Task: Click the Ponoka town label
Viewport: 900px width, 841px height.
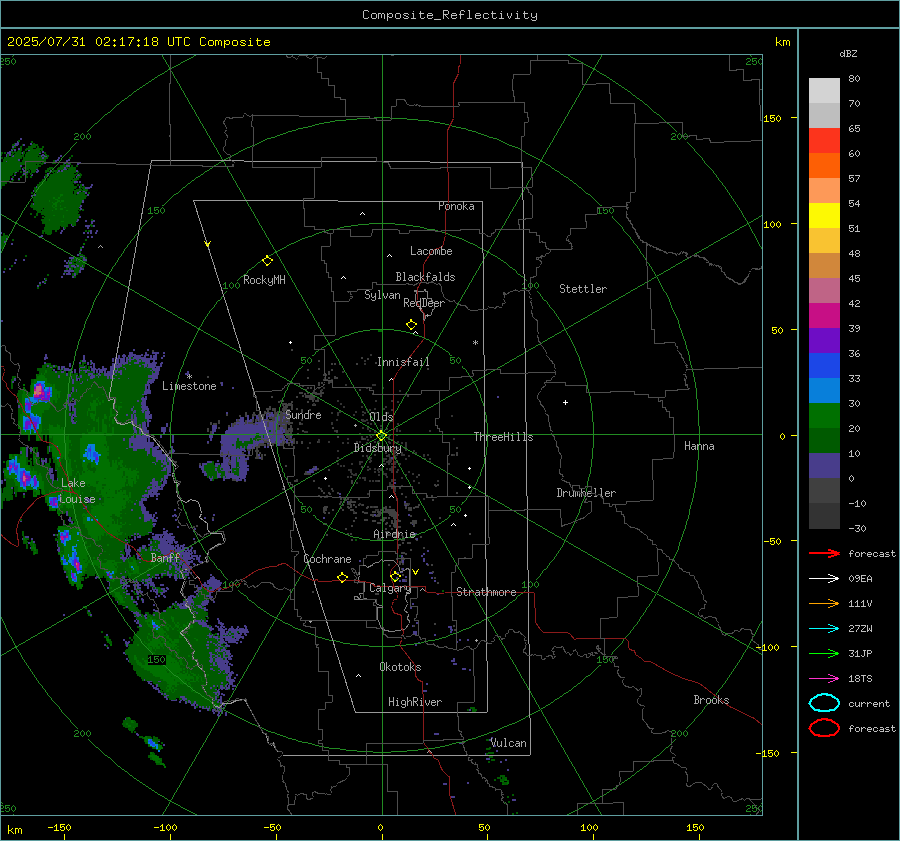Action: [x=456, y=206]
